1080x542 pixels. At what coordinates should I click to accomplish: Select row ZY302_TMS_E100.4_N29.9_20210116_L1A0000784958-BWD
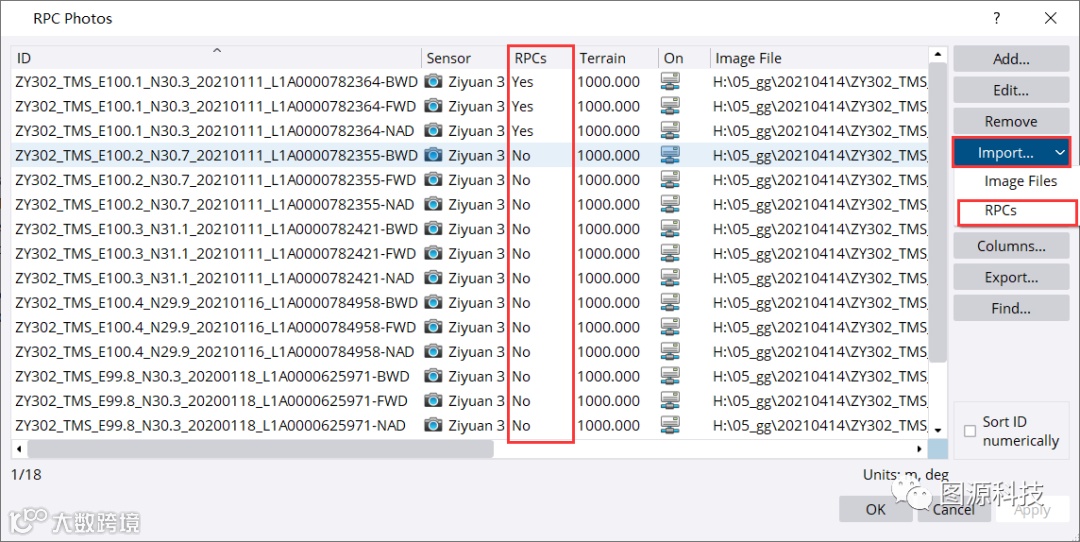tap(470, 303)
